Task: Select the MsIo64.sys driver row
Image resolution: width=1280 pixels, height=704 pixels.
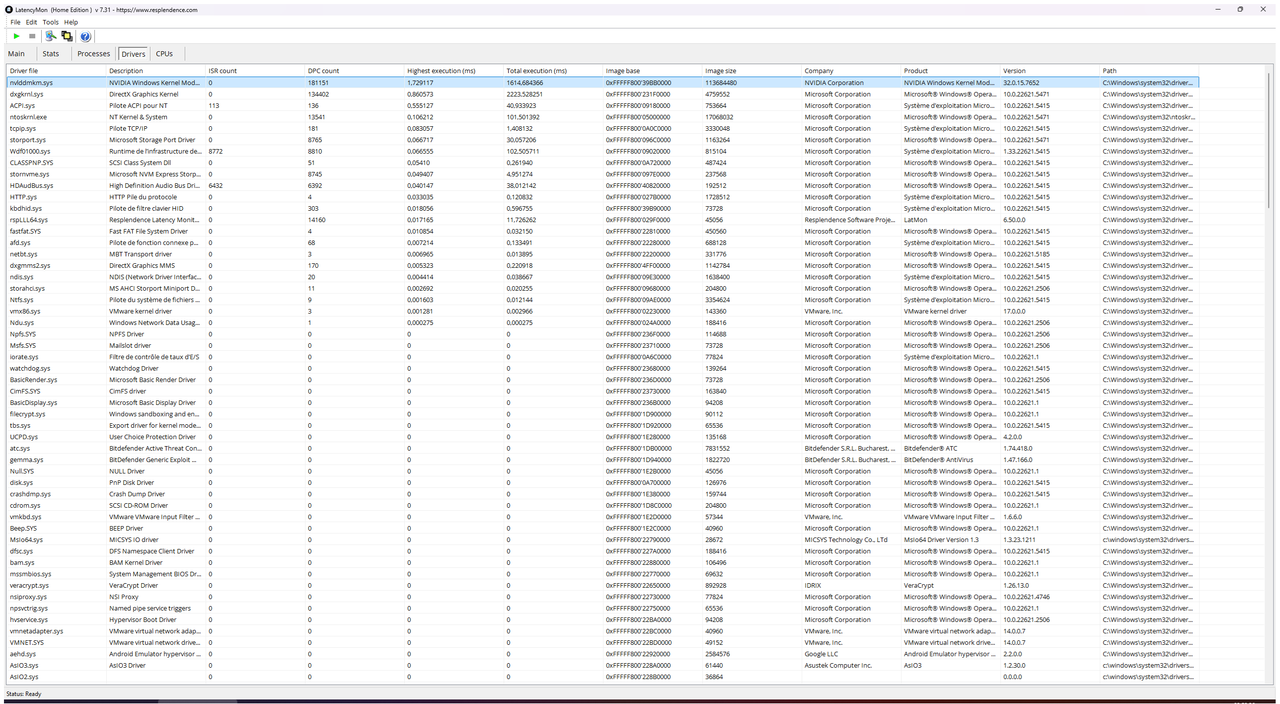Action: click(602, 540)
